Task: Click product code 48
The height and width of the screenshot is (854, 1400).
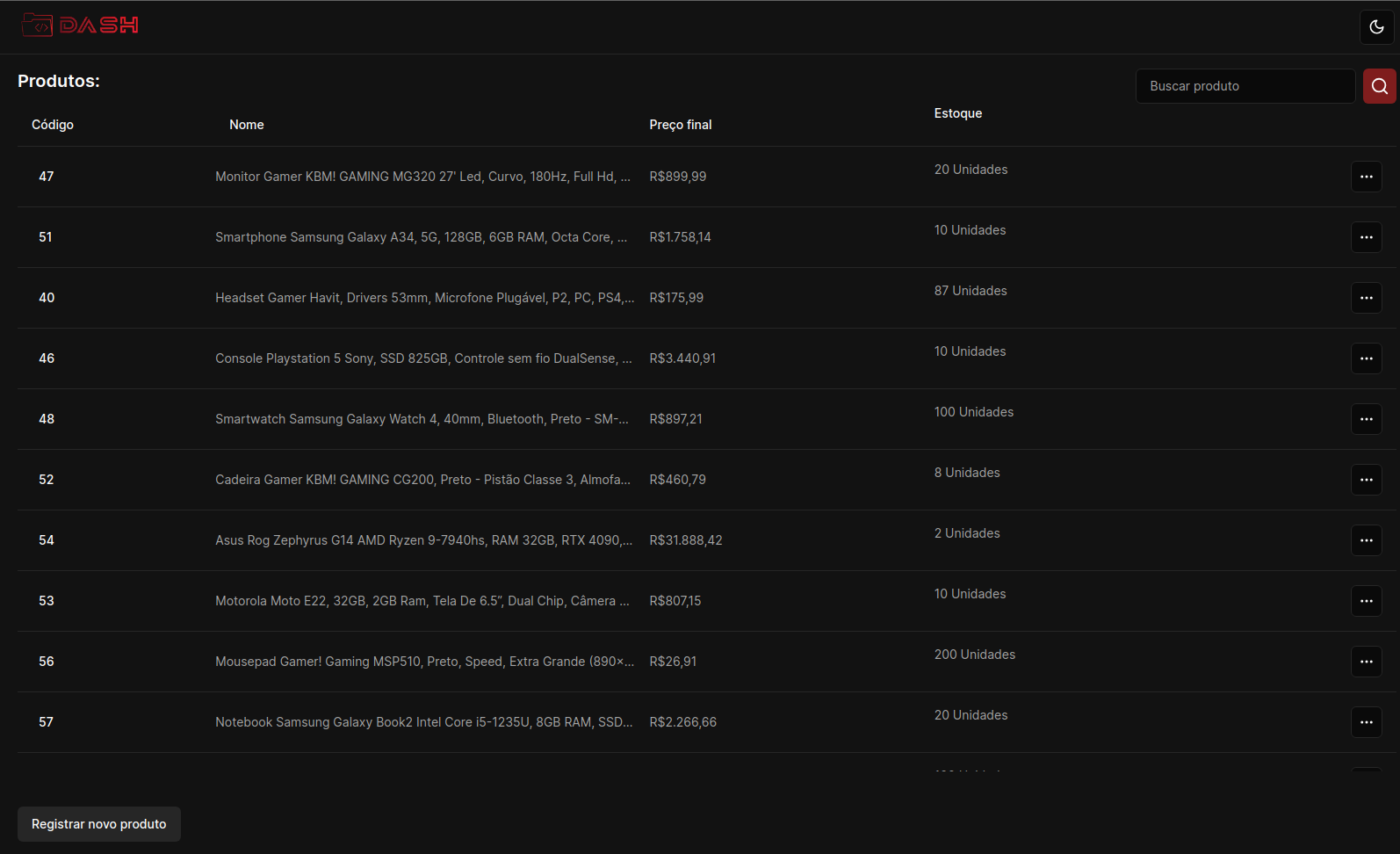Action: click(x=47, y=419)
